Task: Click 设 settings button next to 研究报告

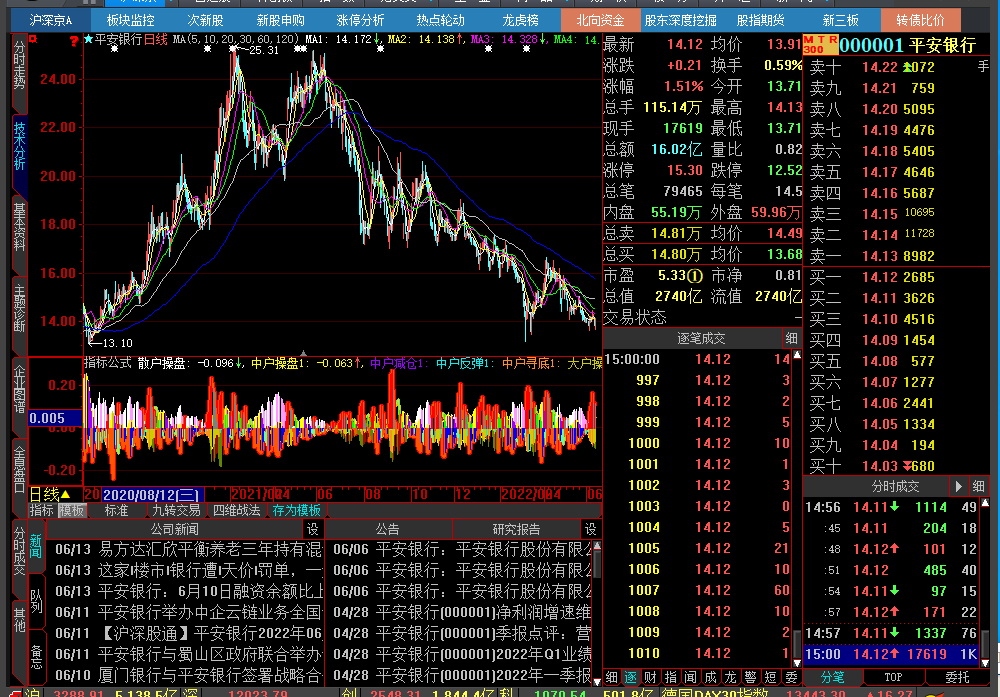Action: 591,529
